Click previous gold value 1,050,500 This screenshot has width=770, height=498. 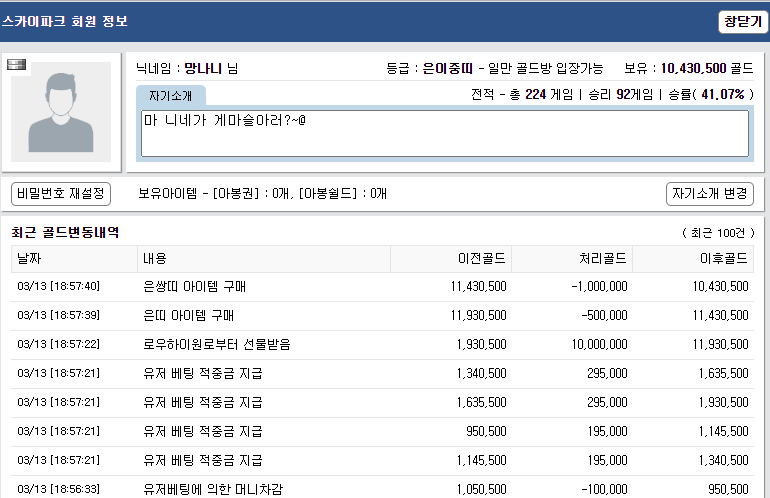tap(481, 489)
